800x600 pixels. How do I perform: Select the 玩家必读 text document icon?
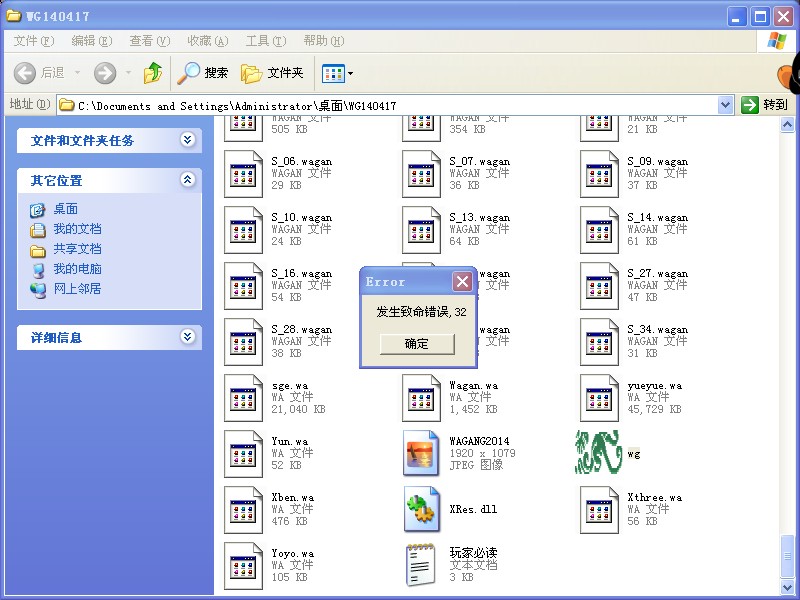421,565
